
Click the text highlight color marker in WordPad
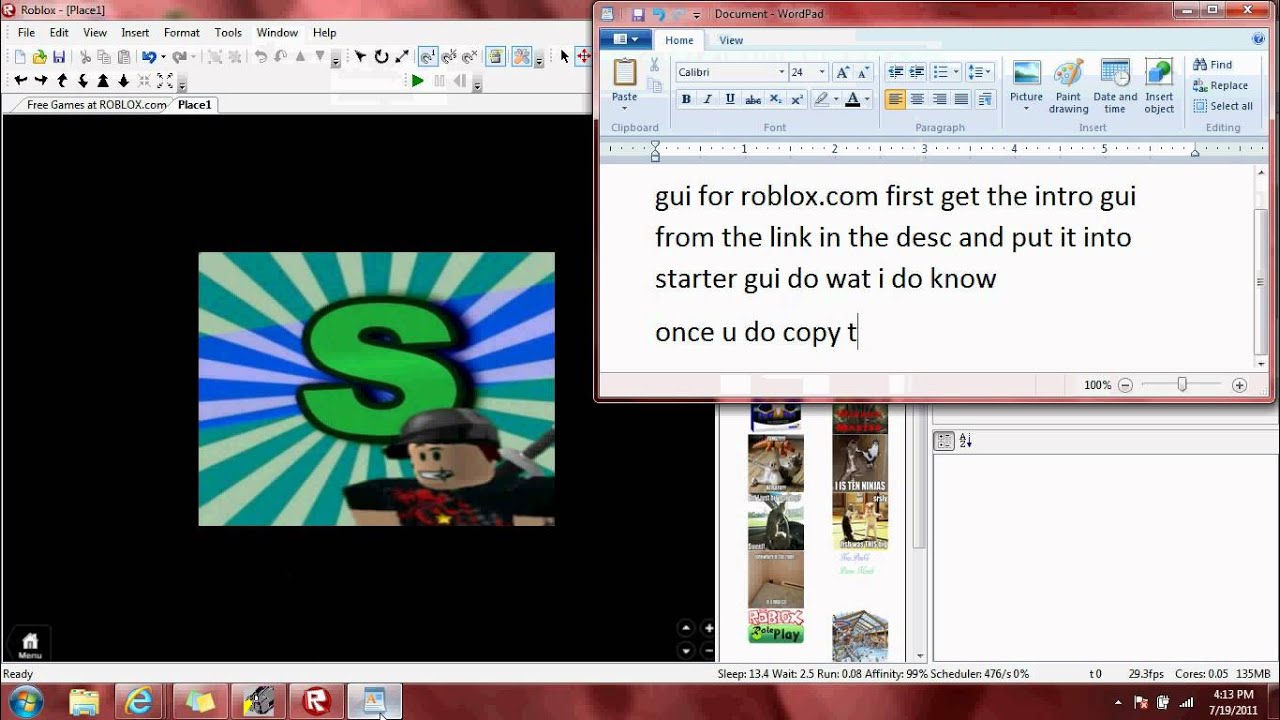pyautogui.click(x=821, y=99)
